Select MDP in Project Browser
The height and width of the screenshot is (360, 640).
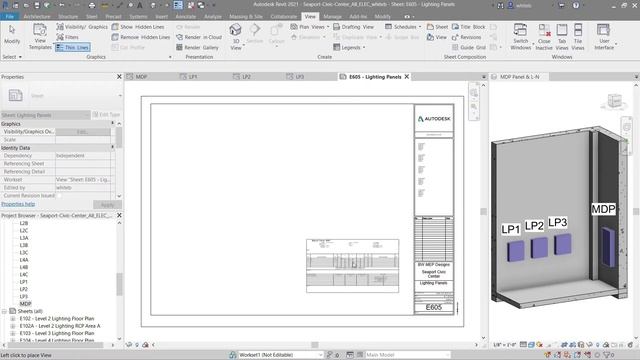point(25,304)
